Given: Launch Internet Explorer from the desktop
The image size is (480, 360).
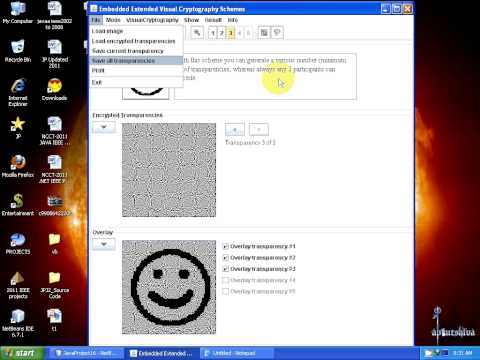Looking at the screenshot, I should coord(18,92).
